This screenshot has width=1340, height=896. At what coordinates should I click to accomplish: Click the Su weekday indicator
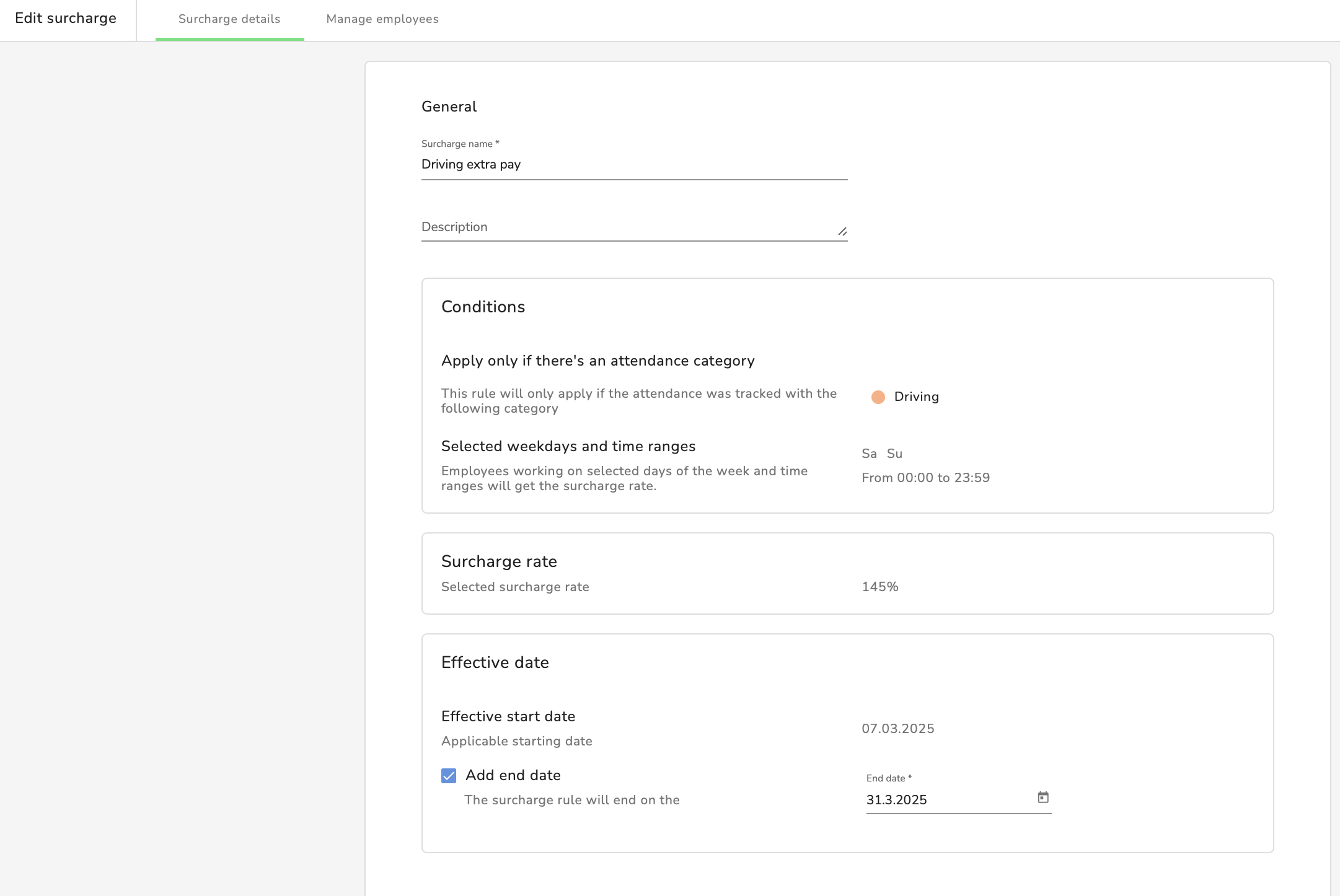(894, 454)
